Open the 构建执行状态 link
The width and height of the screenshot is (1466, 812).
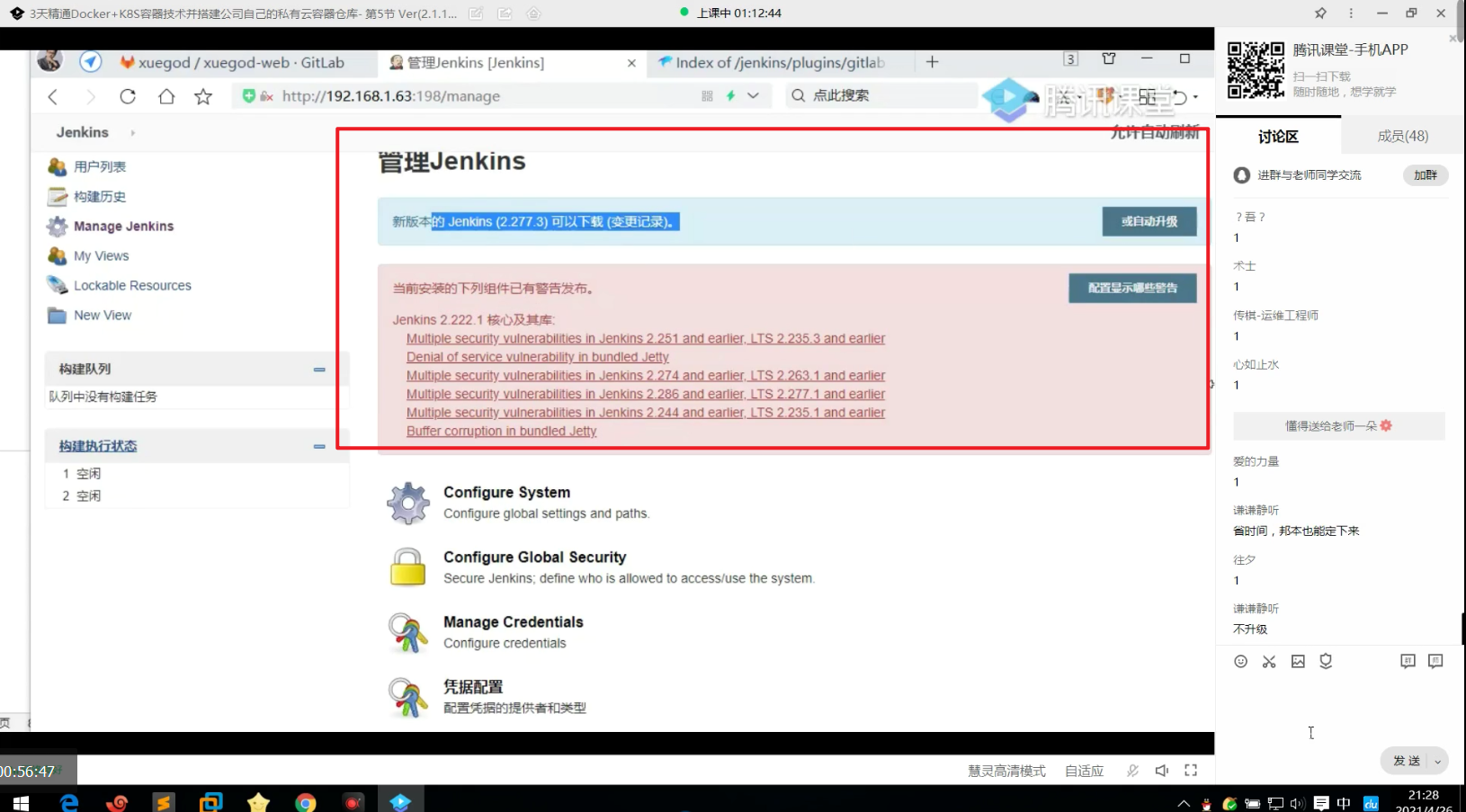click(98, 446)
